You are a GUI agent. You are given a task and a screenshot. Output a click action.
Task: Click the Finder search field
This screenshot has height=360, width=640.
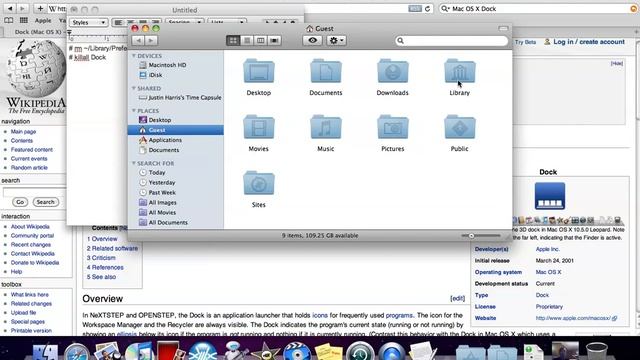coord(451,40)
